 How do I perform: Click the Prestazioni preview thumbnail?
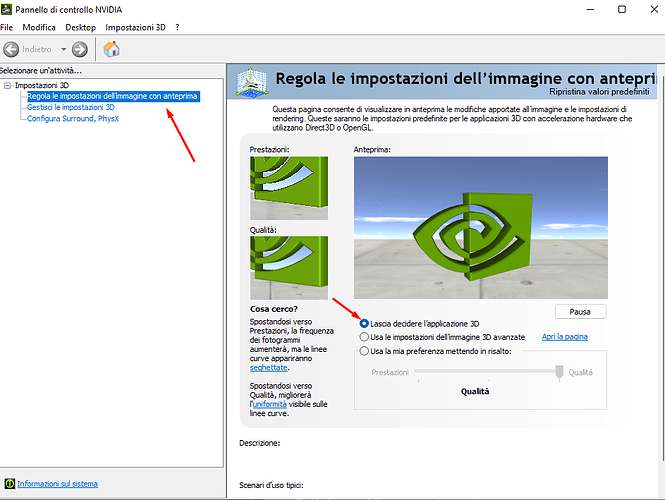289,188
